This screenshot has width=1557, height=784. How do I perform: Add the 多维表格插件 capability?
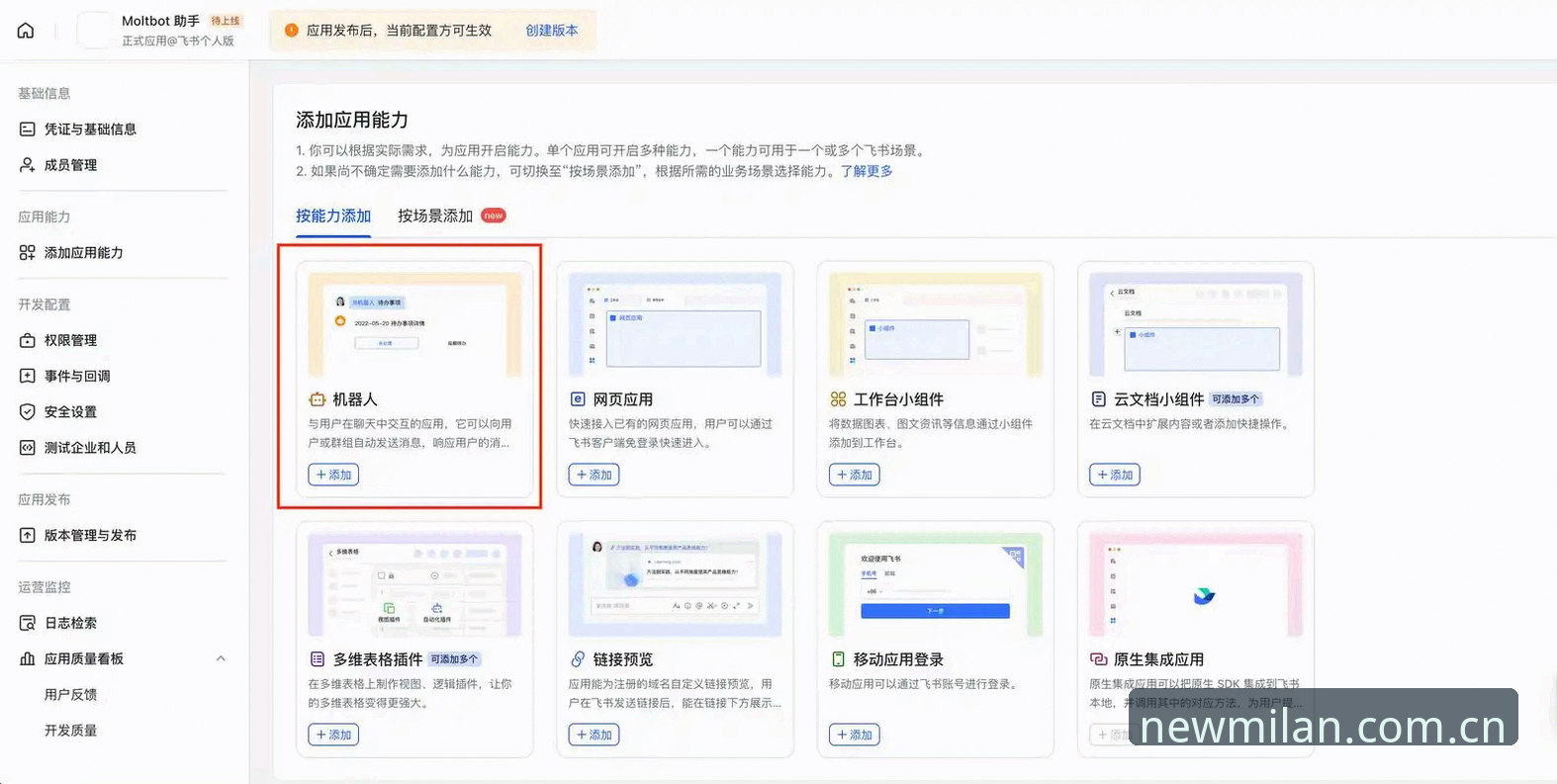coord(333,735)
